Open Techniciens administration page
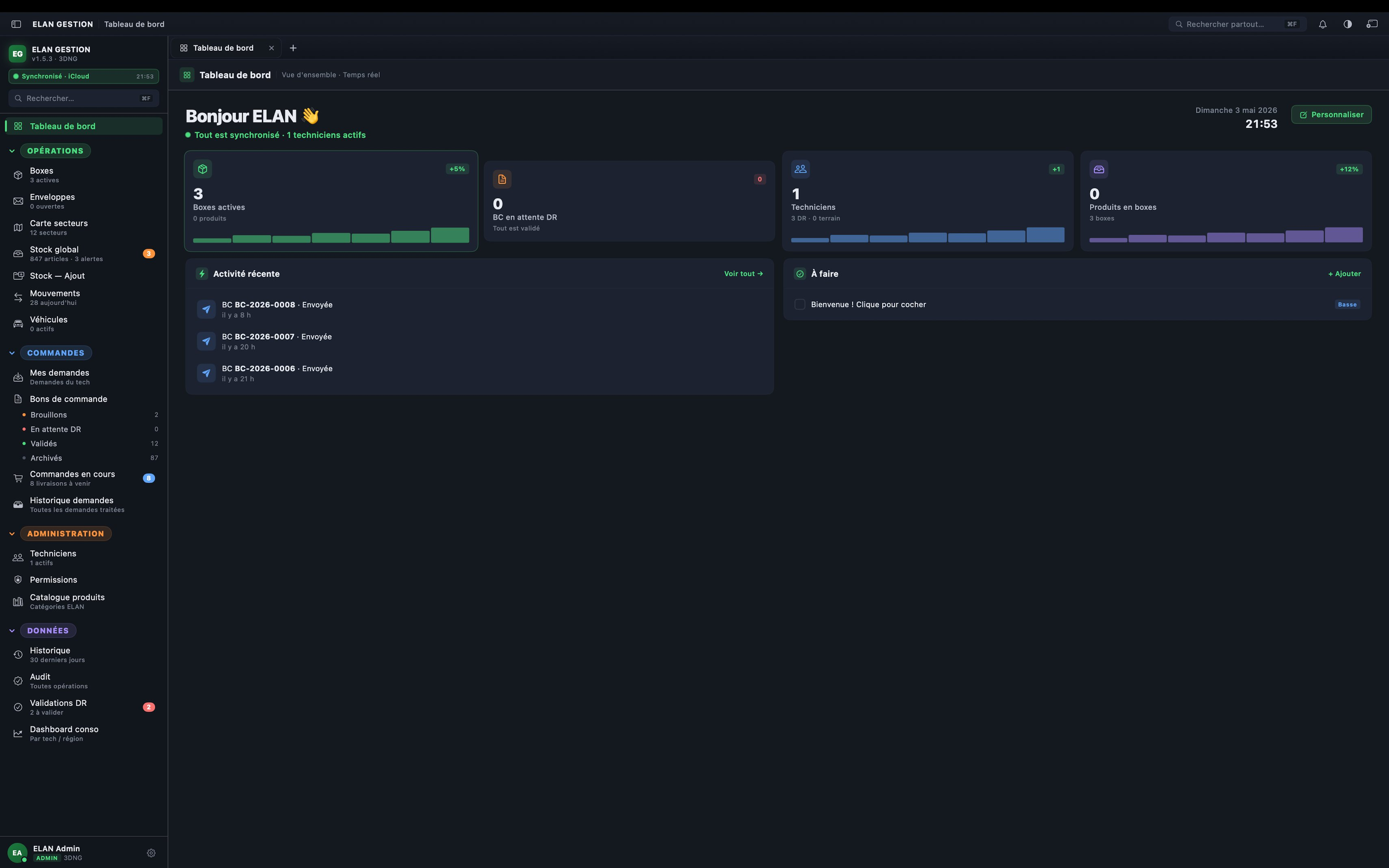The width and height of the screenshot is (1389, 868). click(84, 557)
